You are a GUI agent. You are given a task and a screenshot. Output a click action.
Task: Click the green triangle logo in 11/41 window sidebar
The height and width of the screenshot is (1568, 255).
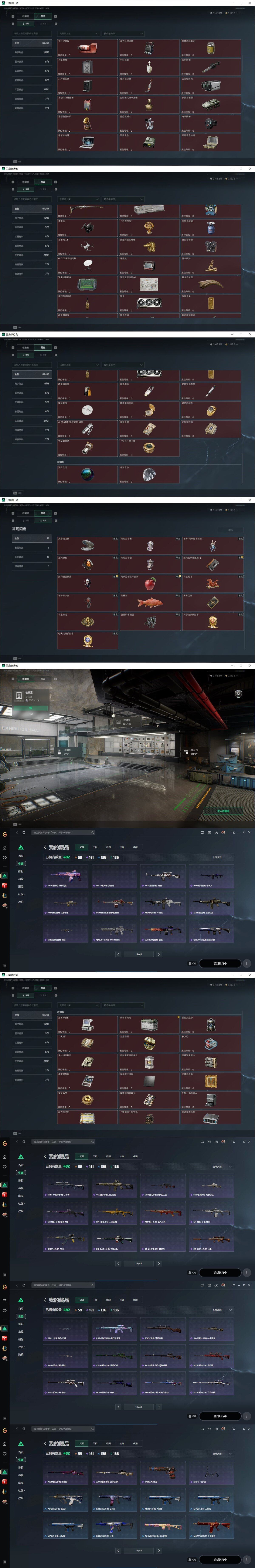(x=21, y=847)
